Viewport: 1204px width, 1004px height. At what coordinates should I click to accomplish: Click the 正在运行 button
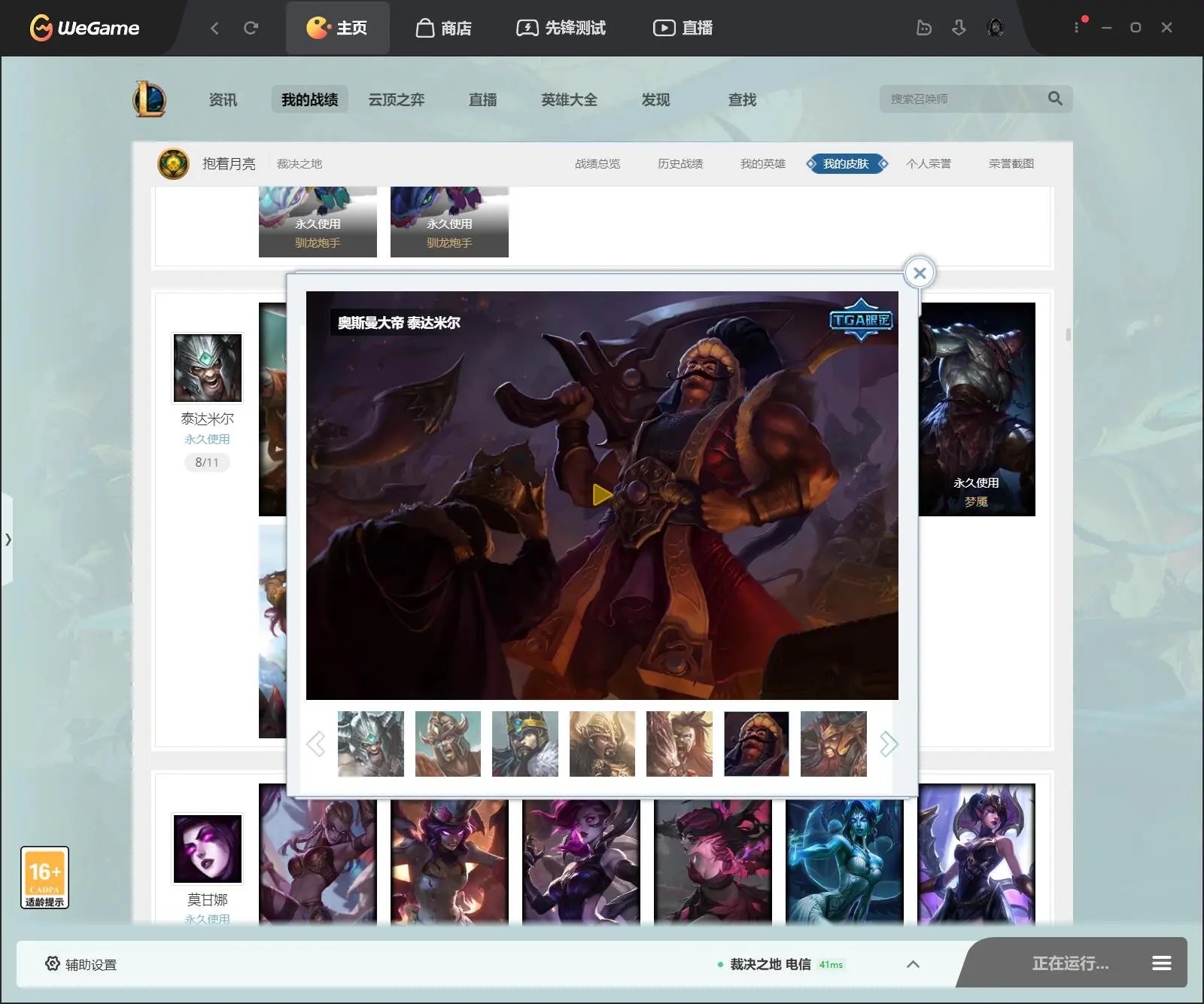tap(1070, 963)
